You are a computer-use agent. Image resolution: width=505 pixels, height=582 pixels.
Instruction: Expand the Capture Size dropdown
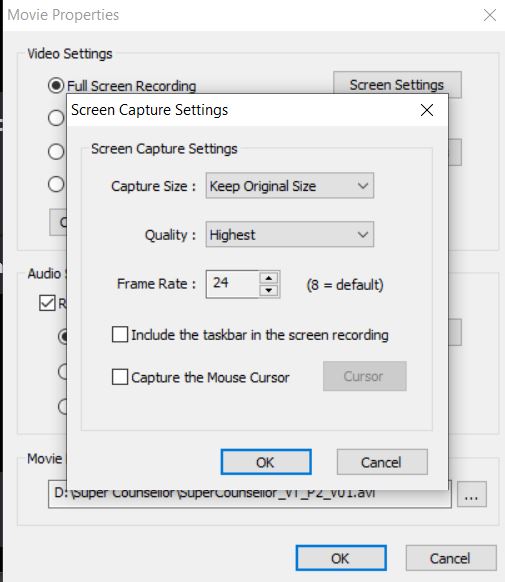point(290,186)
